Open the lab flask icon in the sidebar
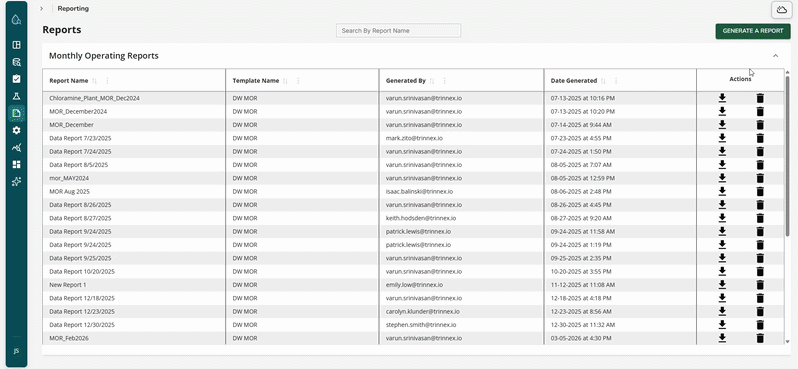Image resolution: width=798 pixels, height=369 pixels. pyautogui.click(x=16, y=96)
